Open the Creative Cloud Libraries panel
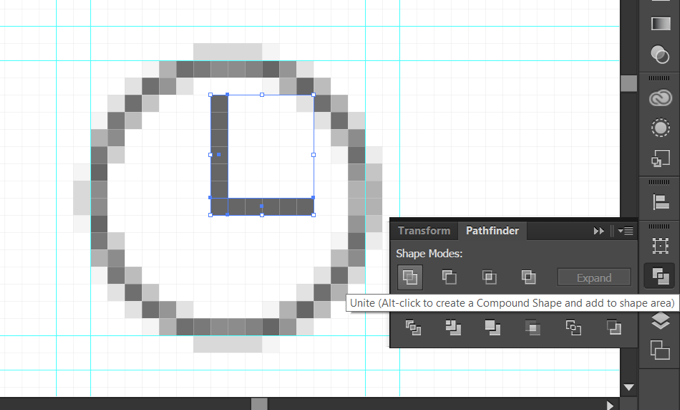The height and width of the screenshot is (410, 680). click(660, 98)
